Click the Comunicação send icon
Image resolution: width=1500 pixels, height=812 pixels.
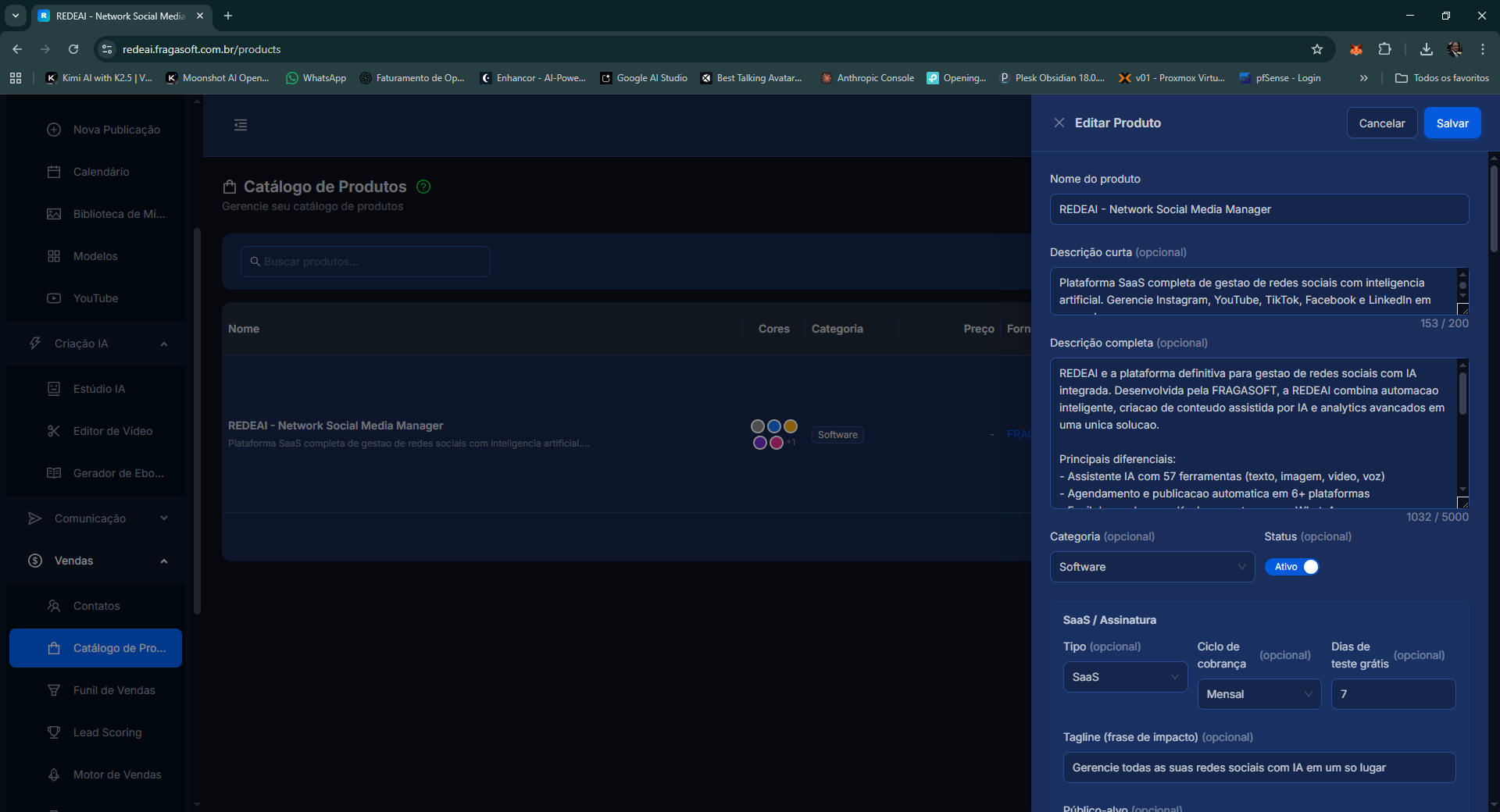point(35,518)
